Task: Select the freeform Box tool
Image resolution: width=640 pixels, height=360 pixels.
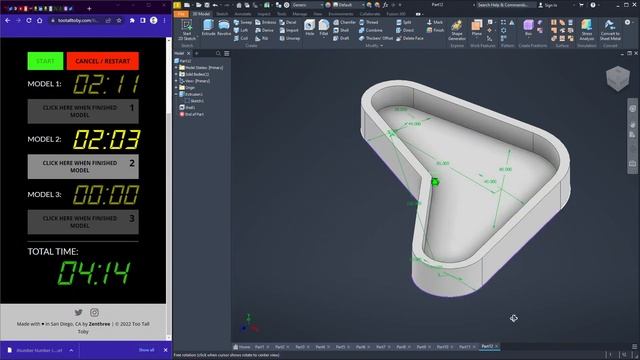Action: click(x=528, y=28)
